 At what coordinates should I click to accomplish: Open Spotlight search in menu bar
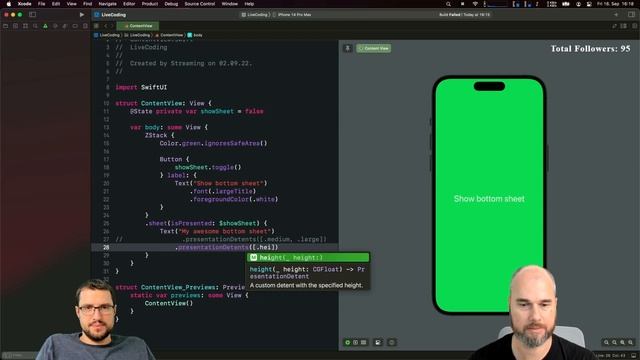448,4
